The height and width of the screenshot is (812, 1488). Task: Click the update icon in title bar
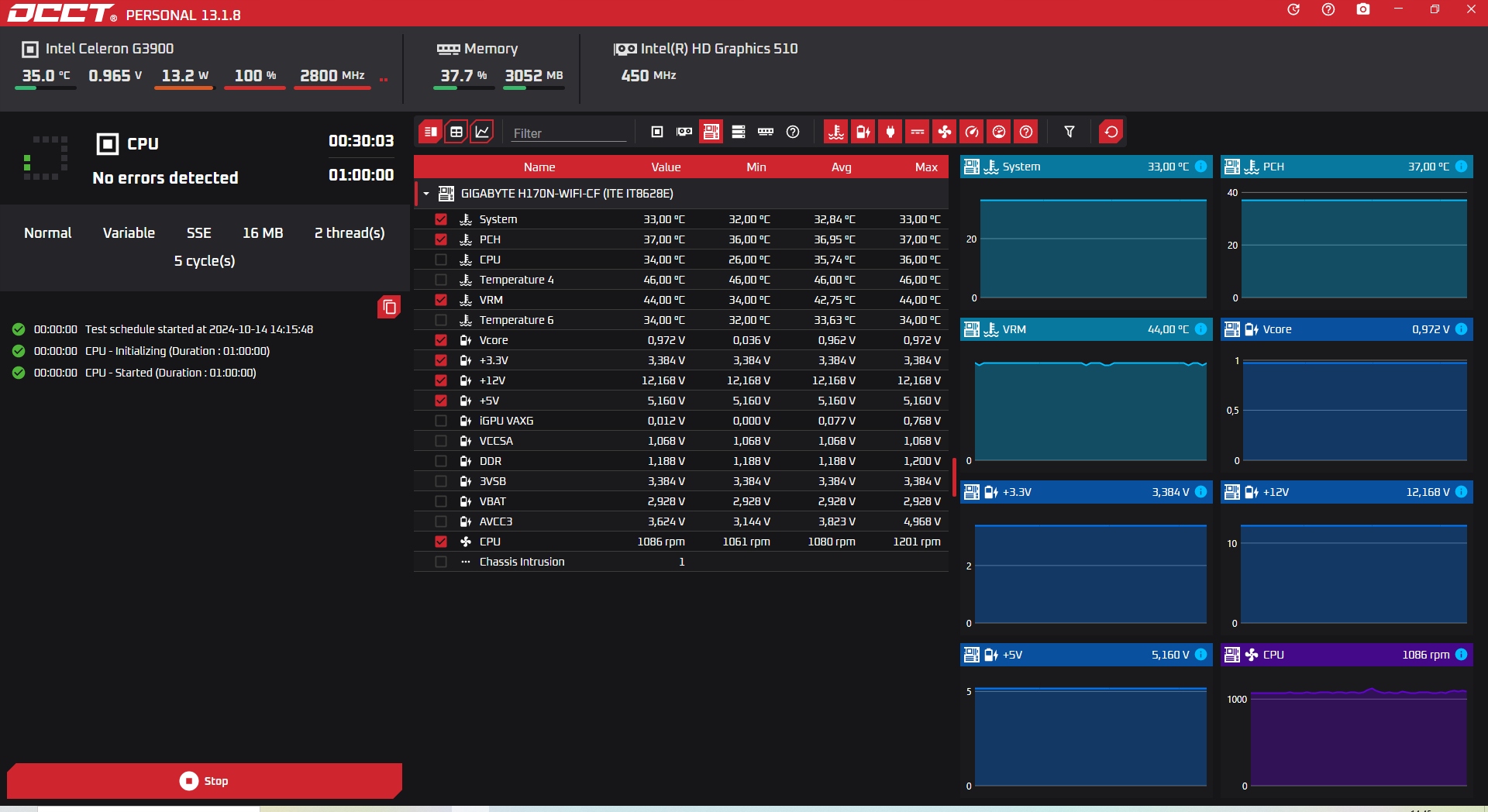click(1293, 9)
